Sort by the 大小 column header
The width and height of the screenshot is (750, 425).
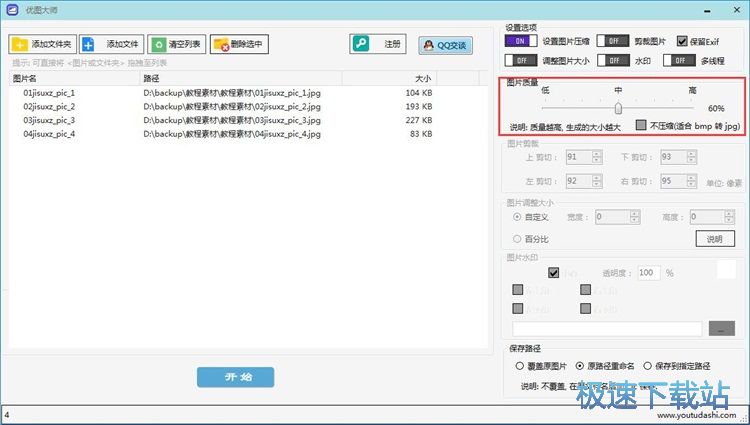(x=389, y=78)
